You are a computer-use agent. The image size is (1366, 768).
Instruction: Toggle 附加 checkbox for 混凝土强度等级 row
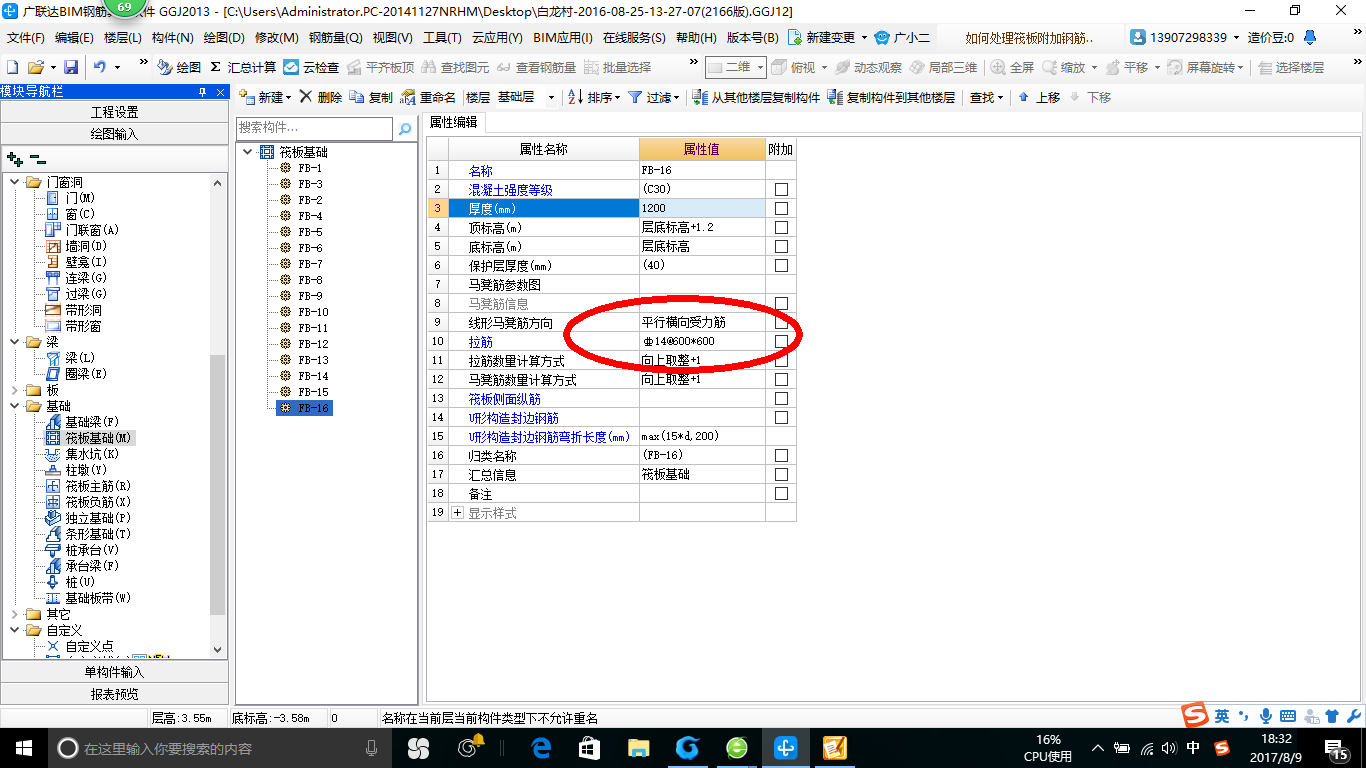781,189
